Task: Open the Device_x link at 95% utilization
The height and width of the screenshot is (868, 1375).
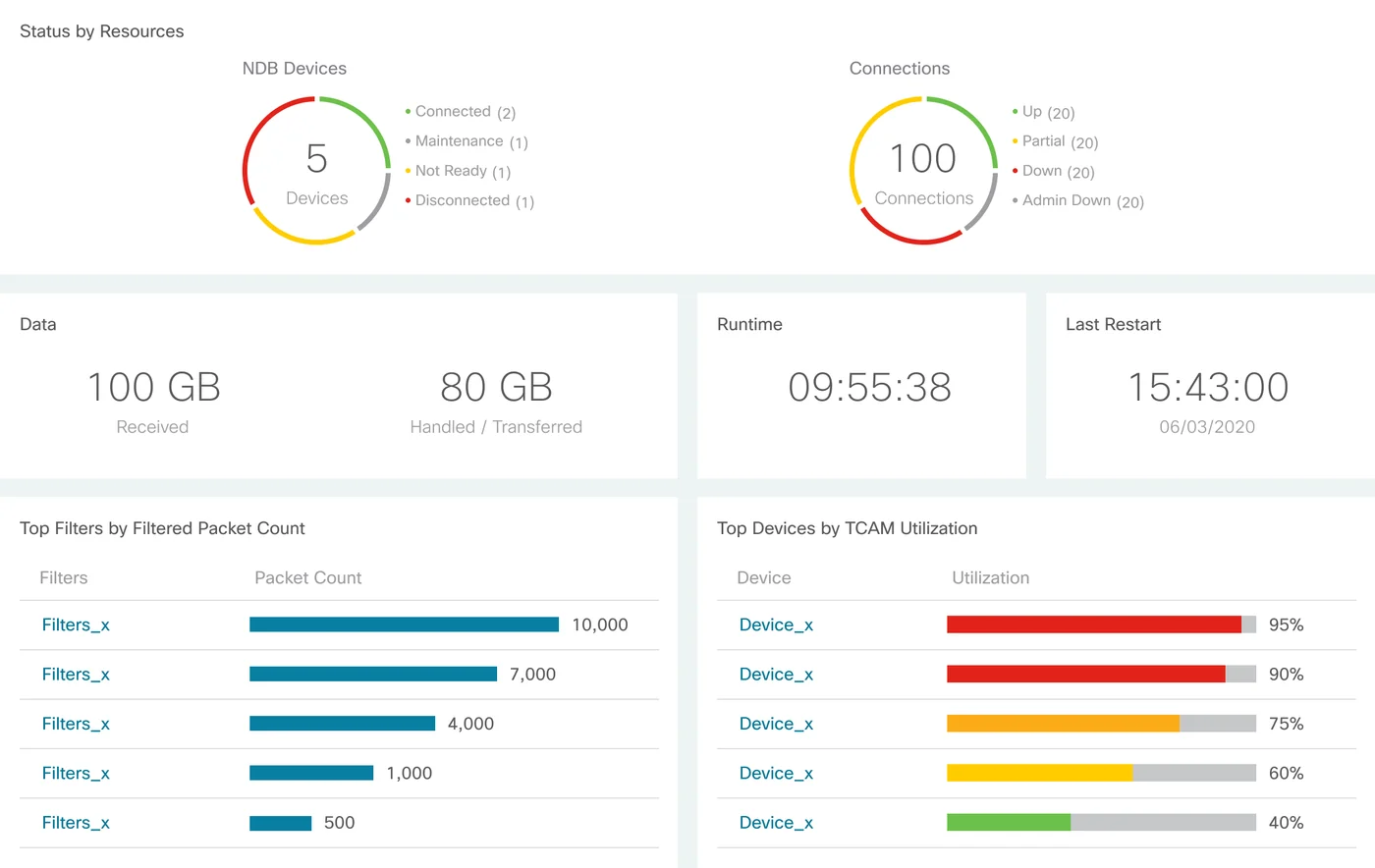Action: pyautogui.click(x=776, y=625)
